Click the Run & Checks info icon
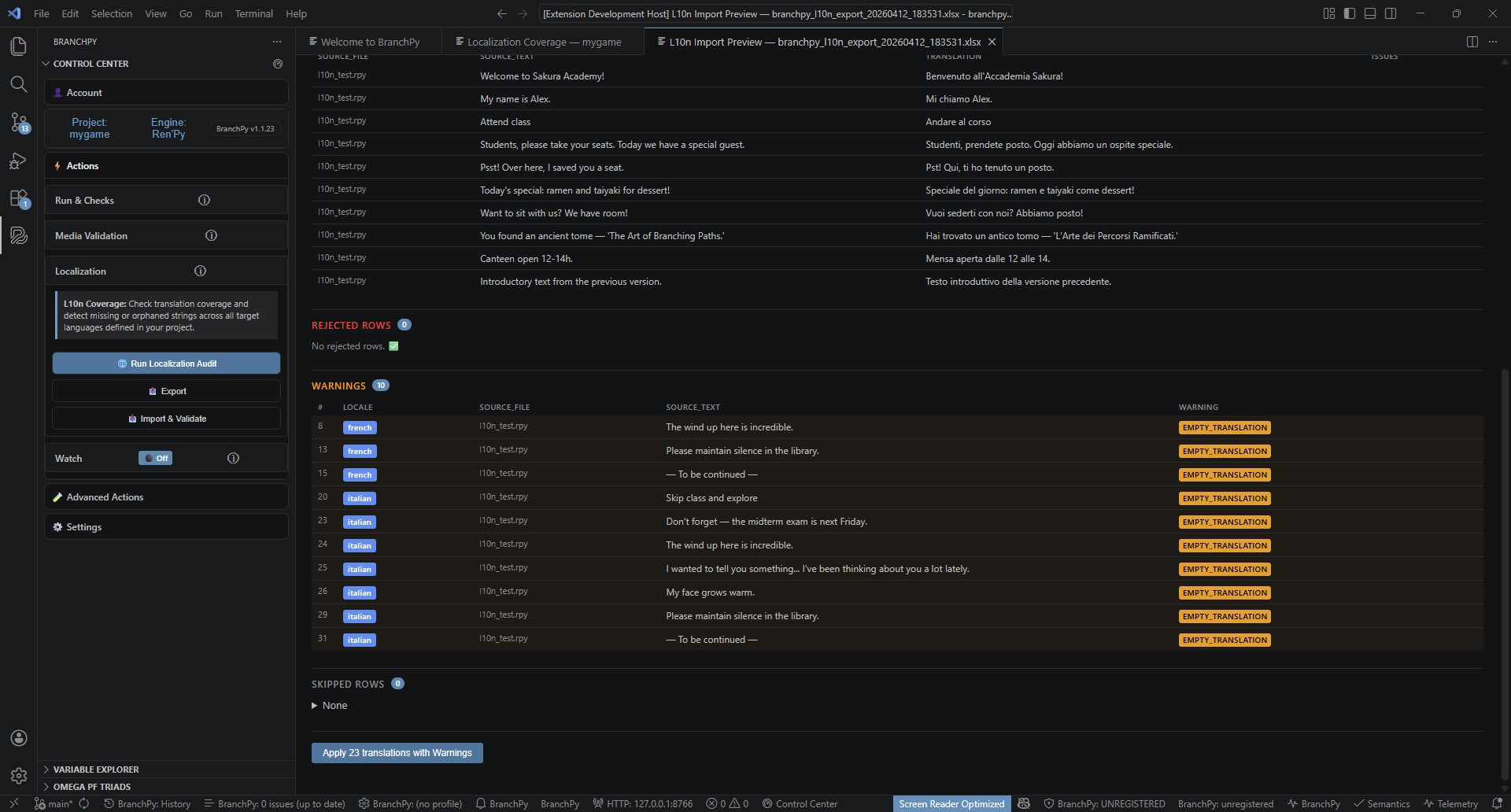This screenshot has height=812, width=1511. click(x=204, y=201)
